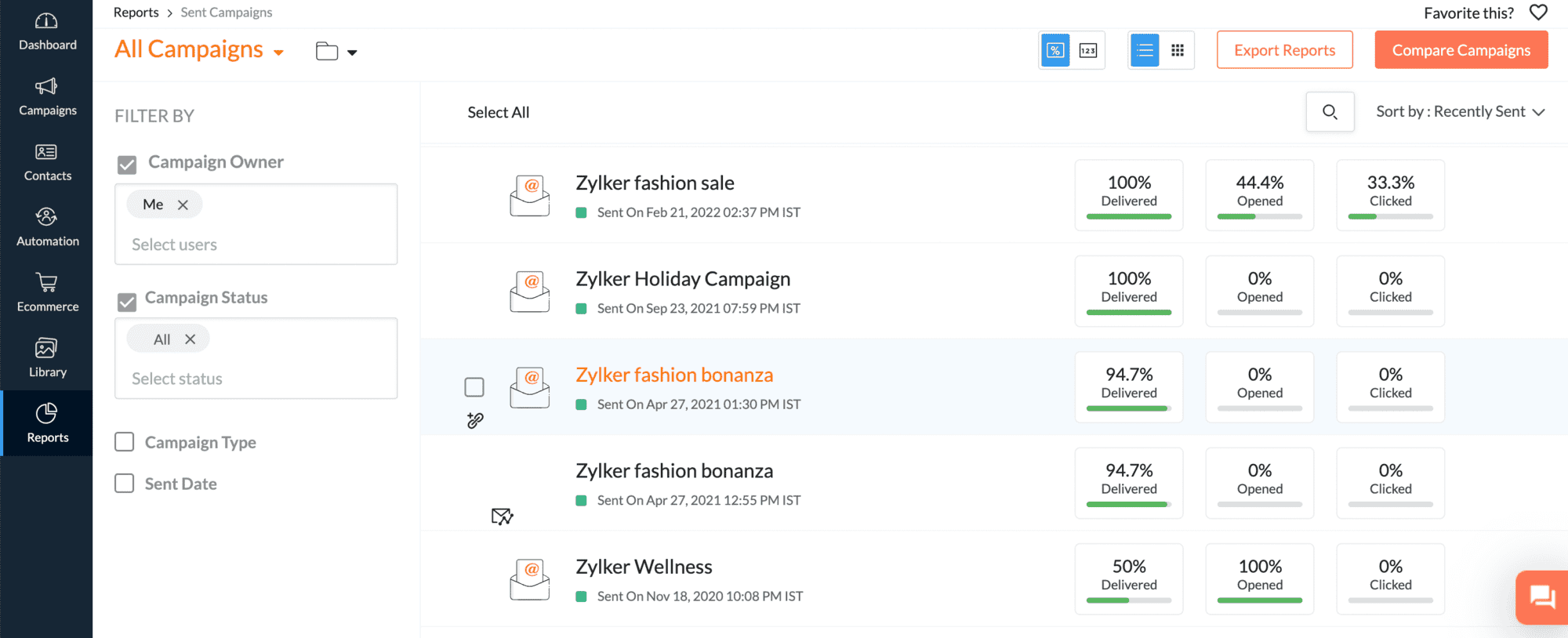Open the folder dropdown menu
The image size is (1568, 638).
(336, 52)
